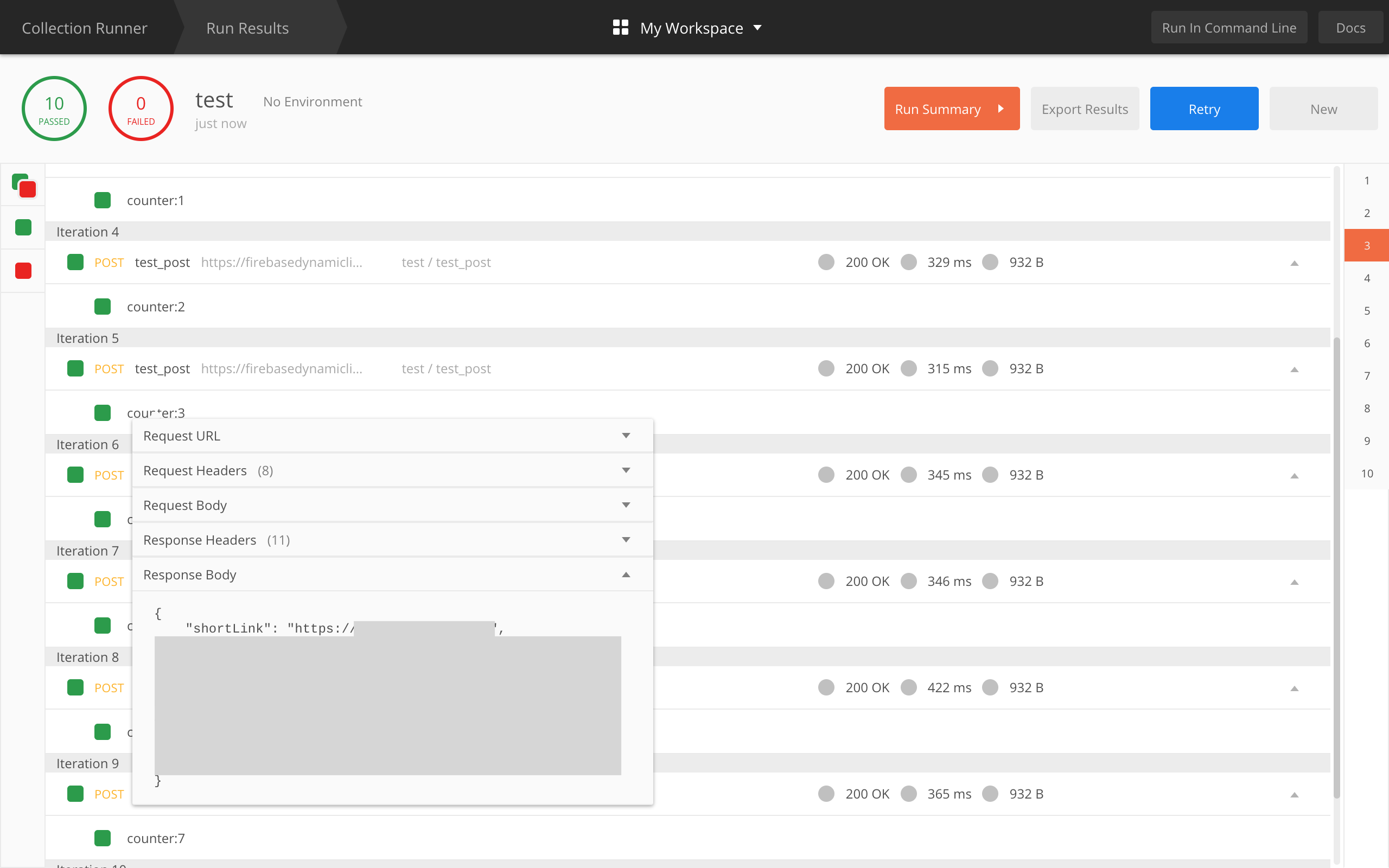Click play arrow on Run Summary
1389x868 pixels.
tap(1001, 108)
